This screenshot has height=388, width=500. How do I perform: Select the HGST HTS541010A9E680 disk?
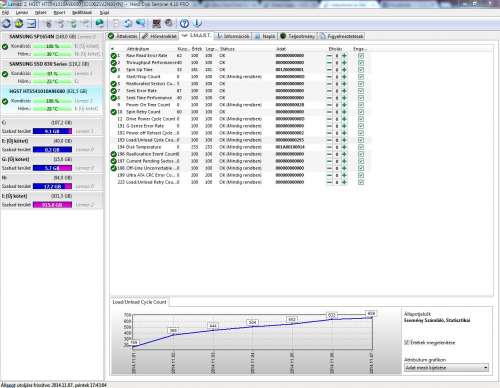pos(52,100)
